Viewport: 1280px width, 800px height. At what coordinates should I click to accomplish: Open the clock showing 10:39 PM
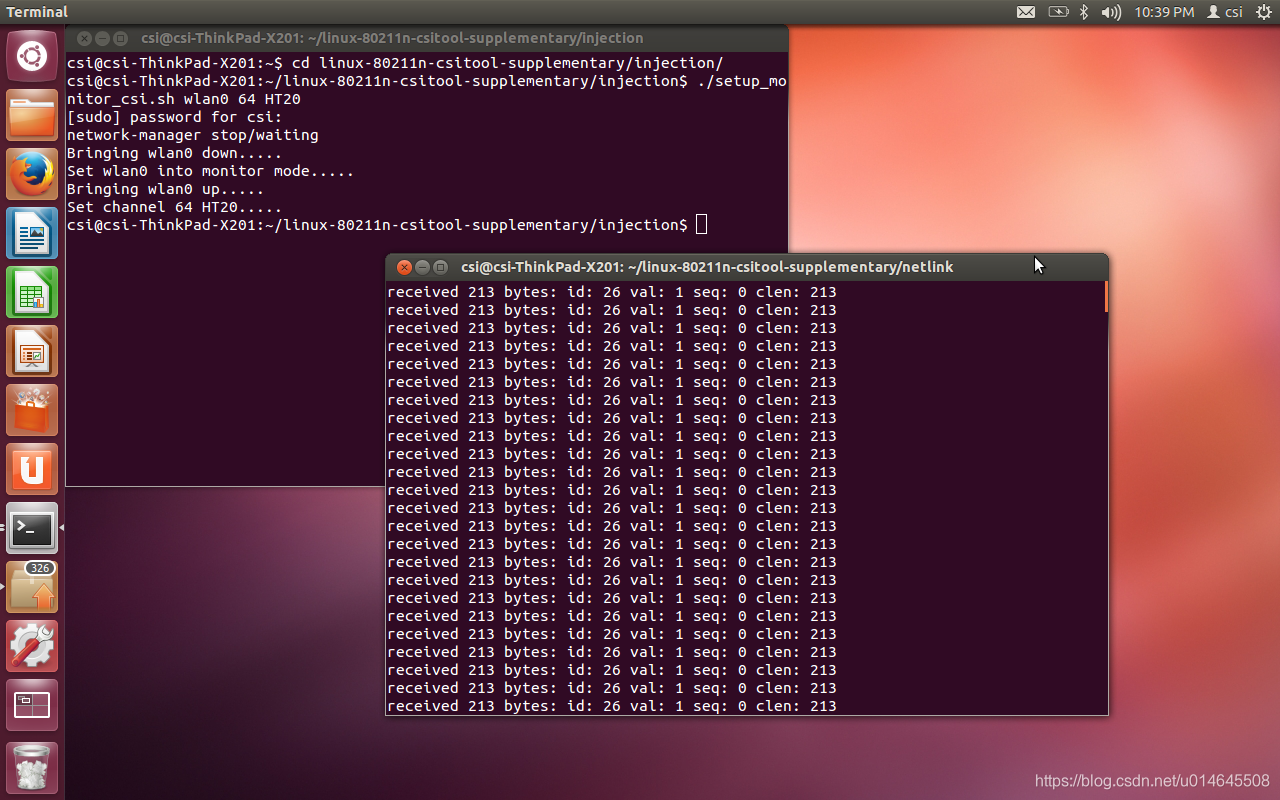(1164, 12)
